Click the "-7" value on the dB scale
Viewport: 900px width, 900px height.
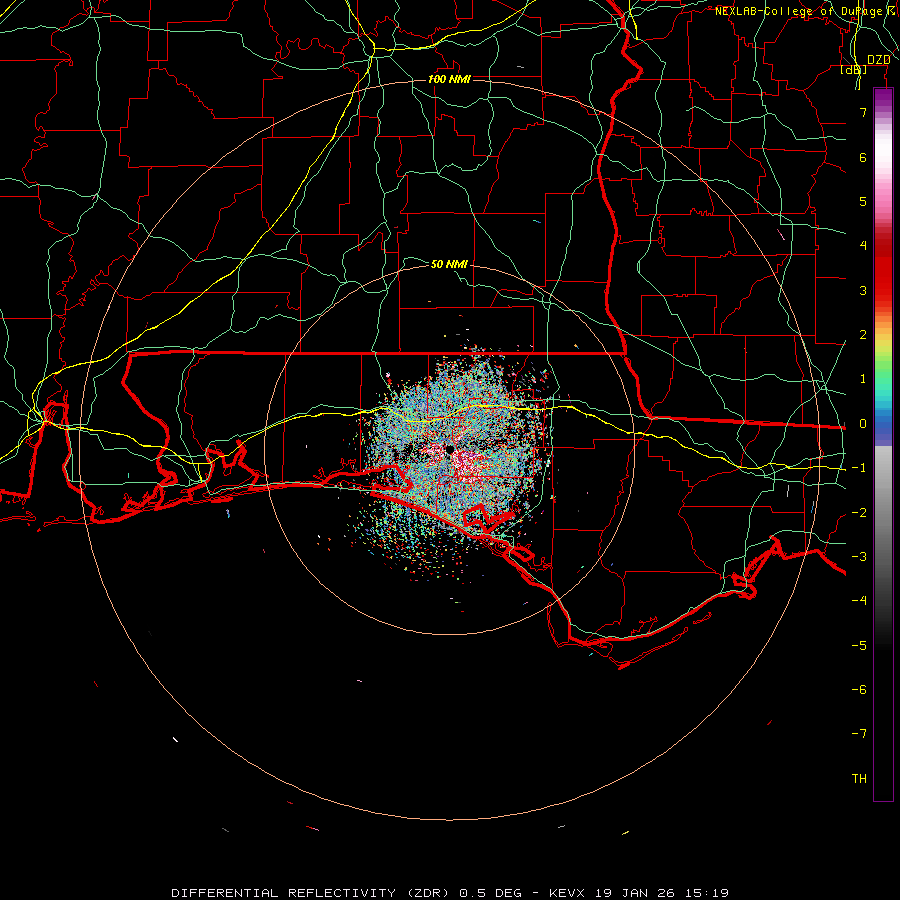[x=859, y=734]
